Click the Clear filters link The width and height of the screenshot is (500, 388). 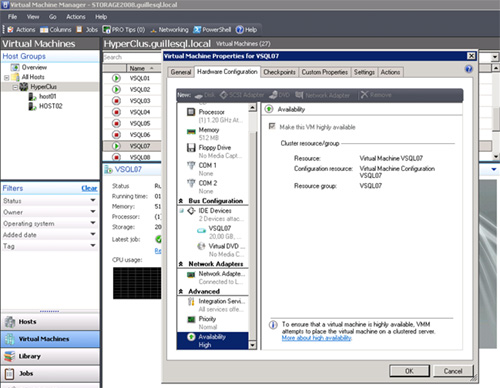[x=89, y=188]
